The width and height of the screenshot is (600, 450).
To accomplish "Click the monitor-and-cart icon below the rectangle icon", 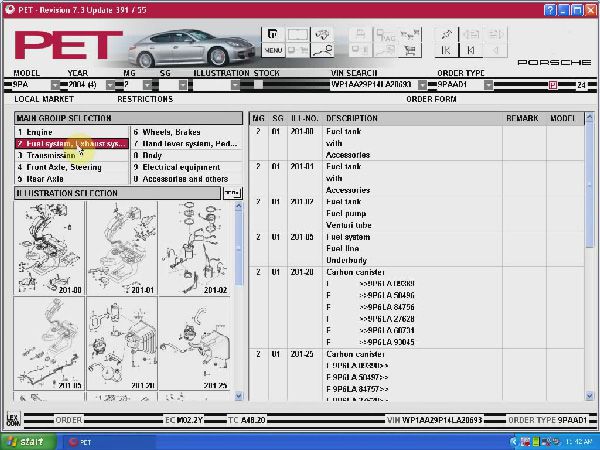I will click(x=298, y=50).
